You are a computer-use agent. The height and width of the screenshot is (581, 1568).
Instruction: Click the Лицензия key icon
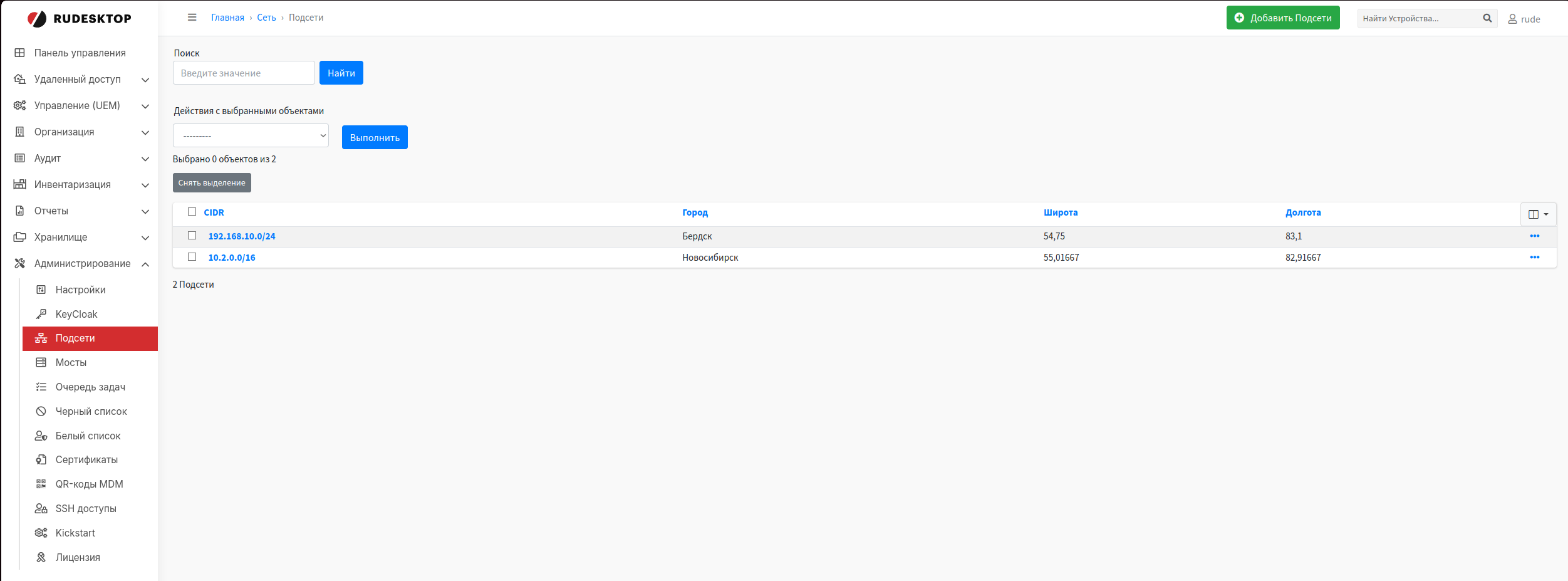(41, 557)
